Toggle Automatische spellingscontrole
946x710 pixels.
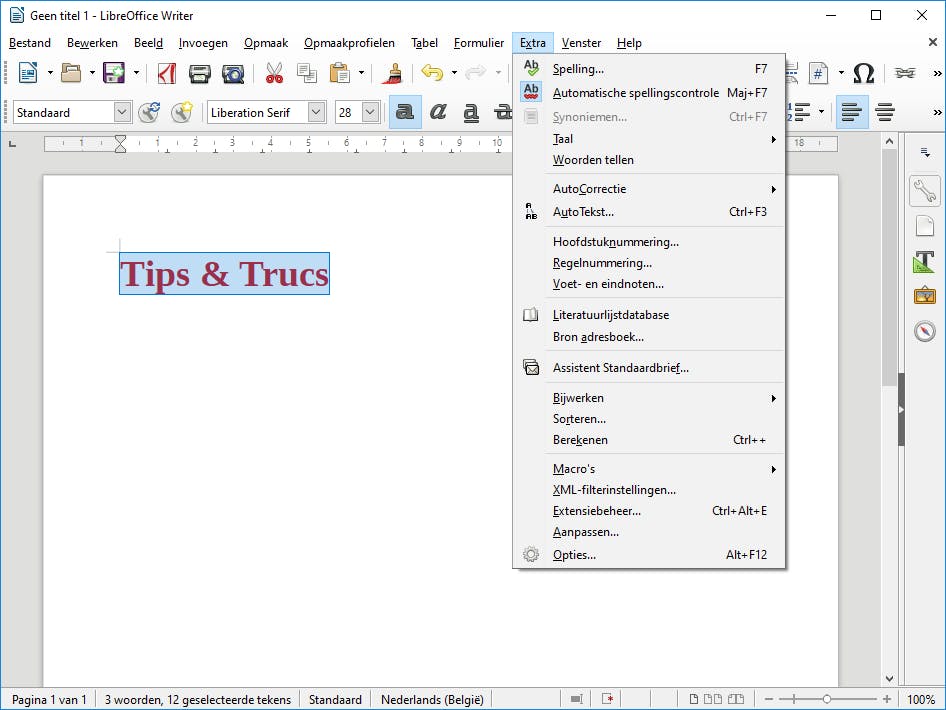coord(649,93)
